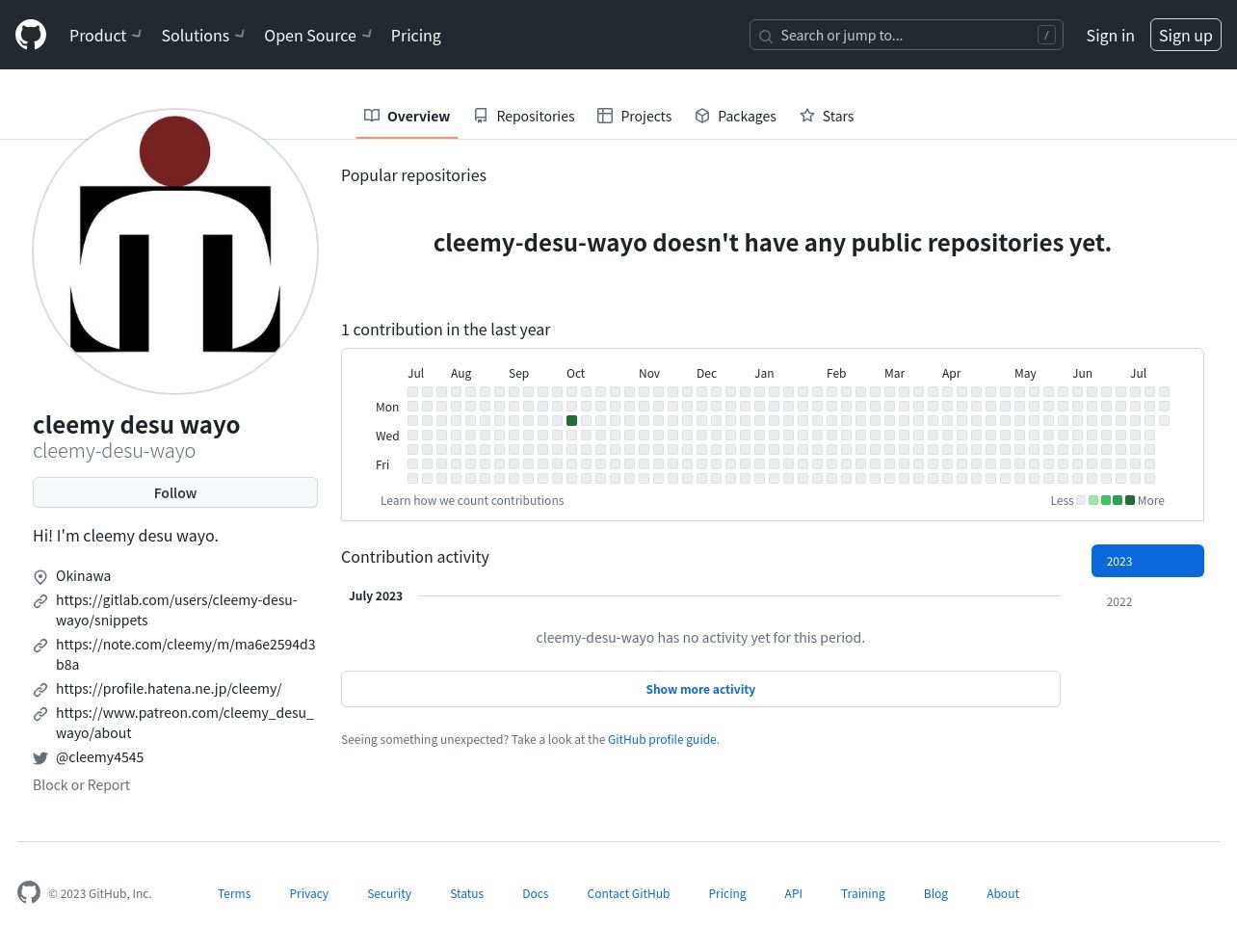The width and height of the screenshot is (1237, 952).
Task: Click the dark green contribution square
Action: click(571, 420)
